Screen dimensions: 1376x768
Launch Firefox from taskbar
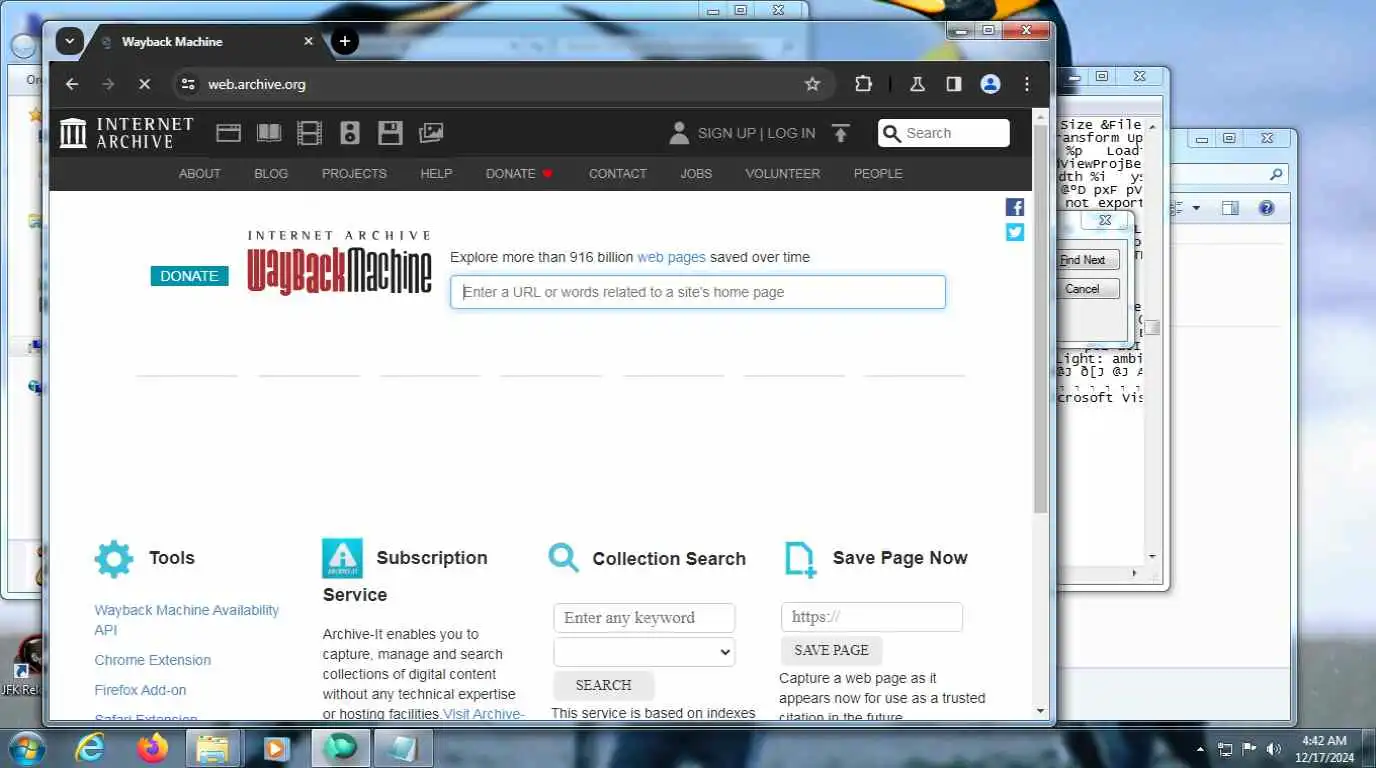point(153,748)
